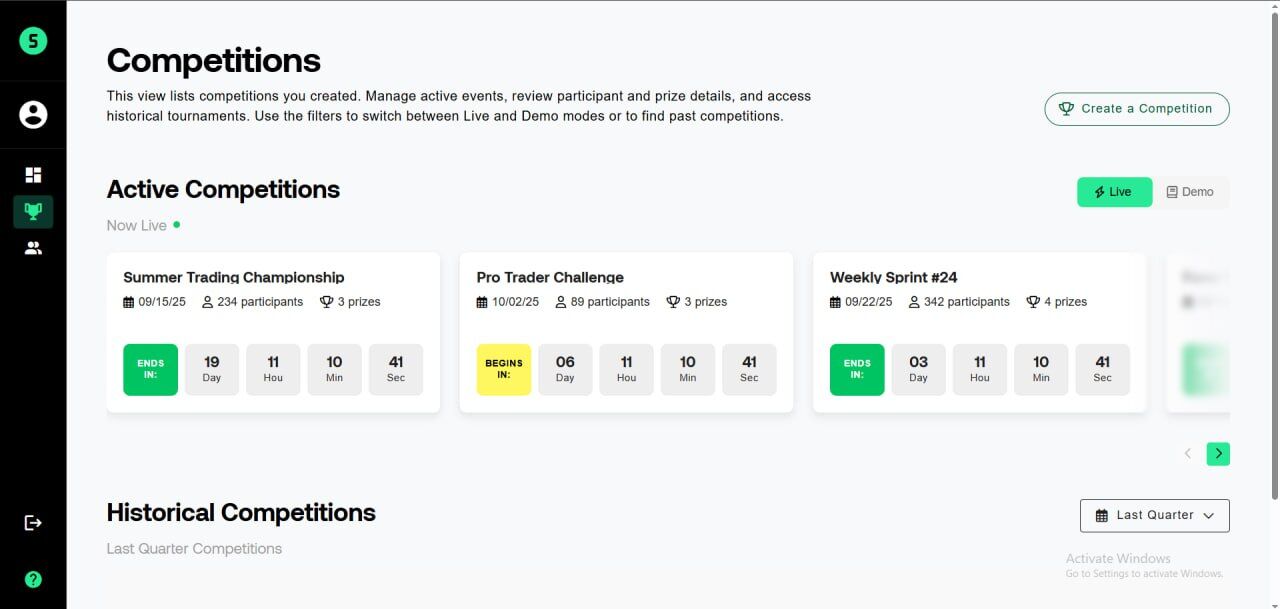The height and width of the screenshot is (609, 1280).
Task: Click the page vertical scrollbar
Action: [1273, 250]
